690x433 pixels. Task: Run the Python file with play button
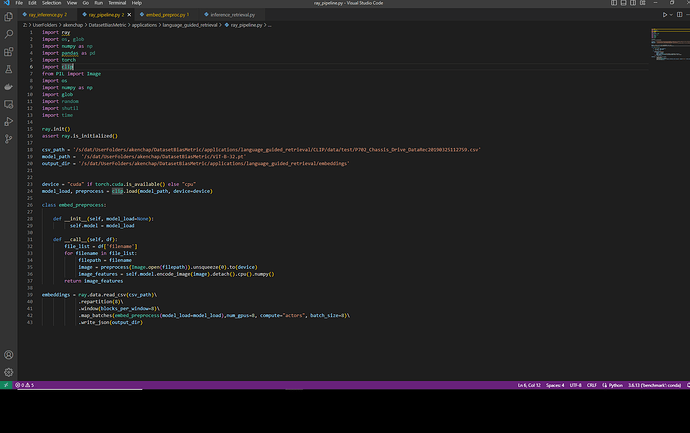665,15
